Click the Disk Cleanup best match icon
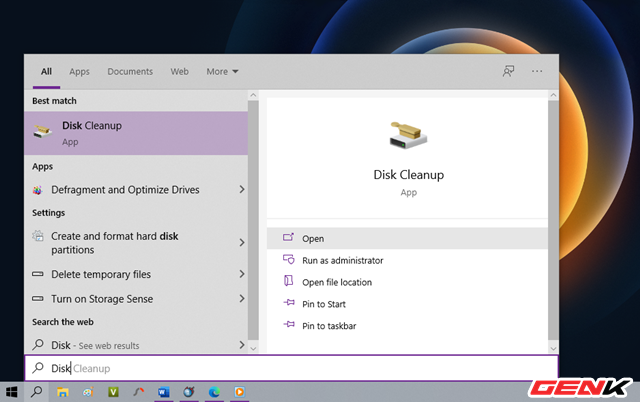 43,132
